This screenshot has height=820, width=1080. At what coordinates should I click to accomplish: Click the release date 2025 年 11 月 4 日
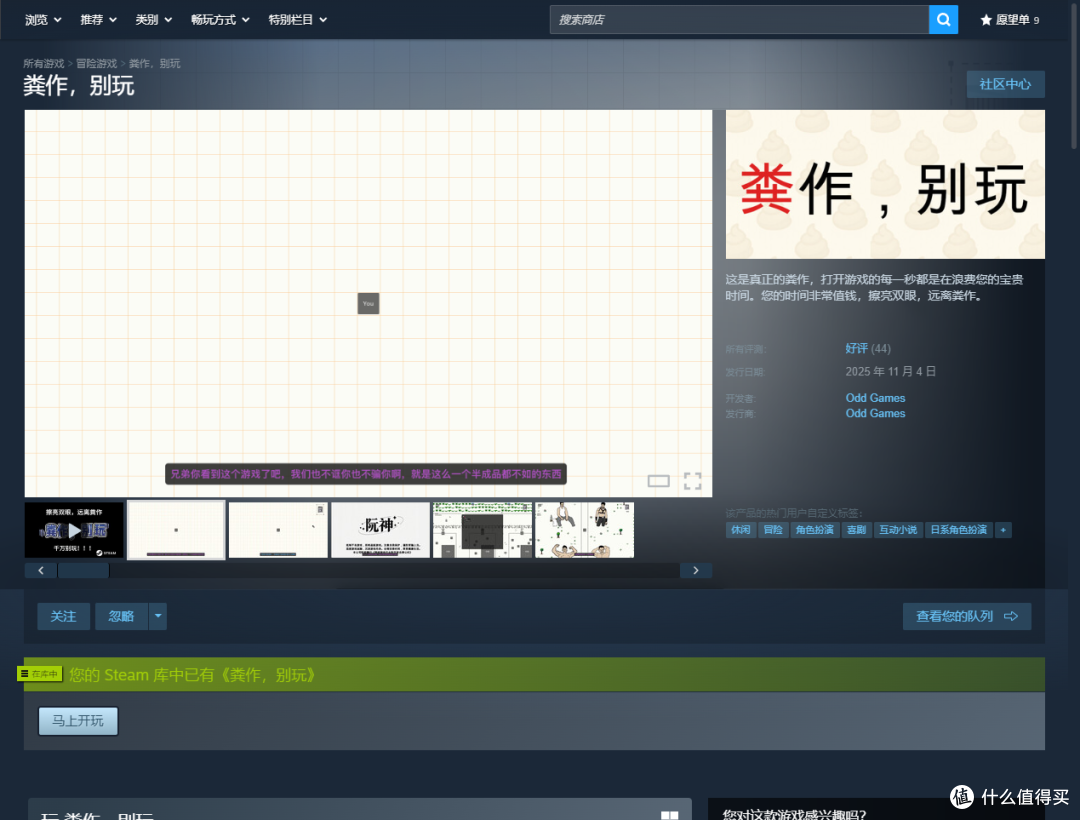[891, 372]
